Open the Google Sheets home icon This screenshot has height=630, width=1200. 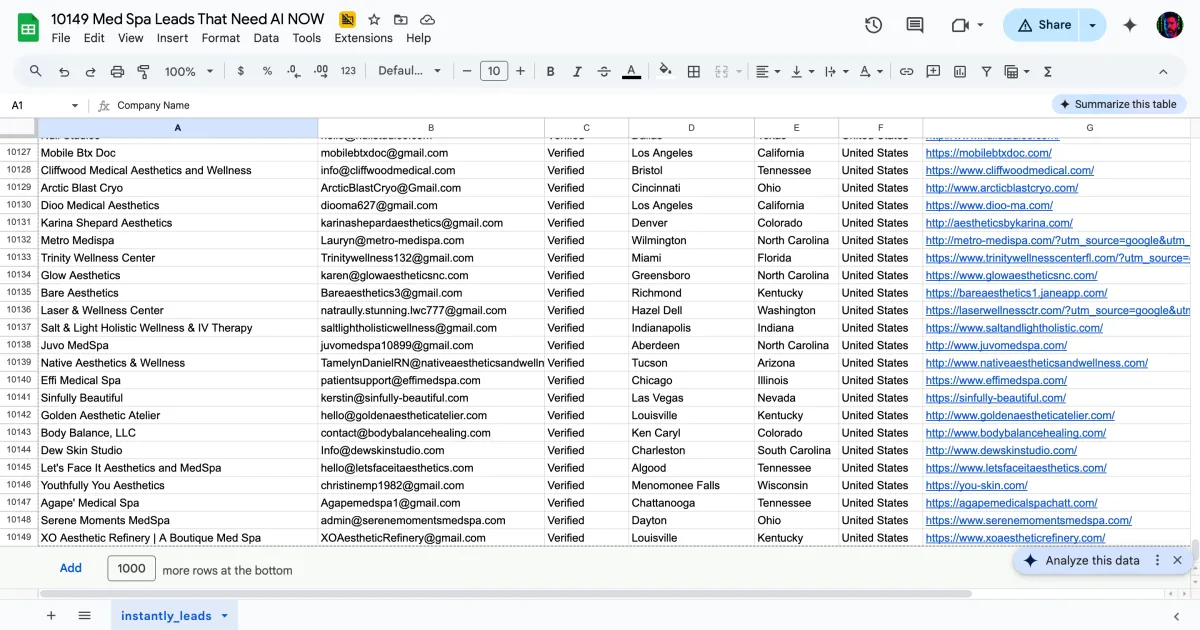click(x=28, y=27)
